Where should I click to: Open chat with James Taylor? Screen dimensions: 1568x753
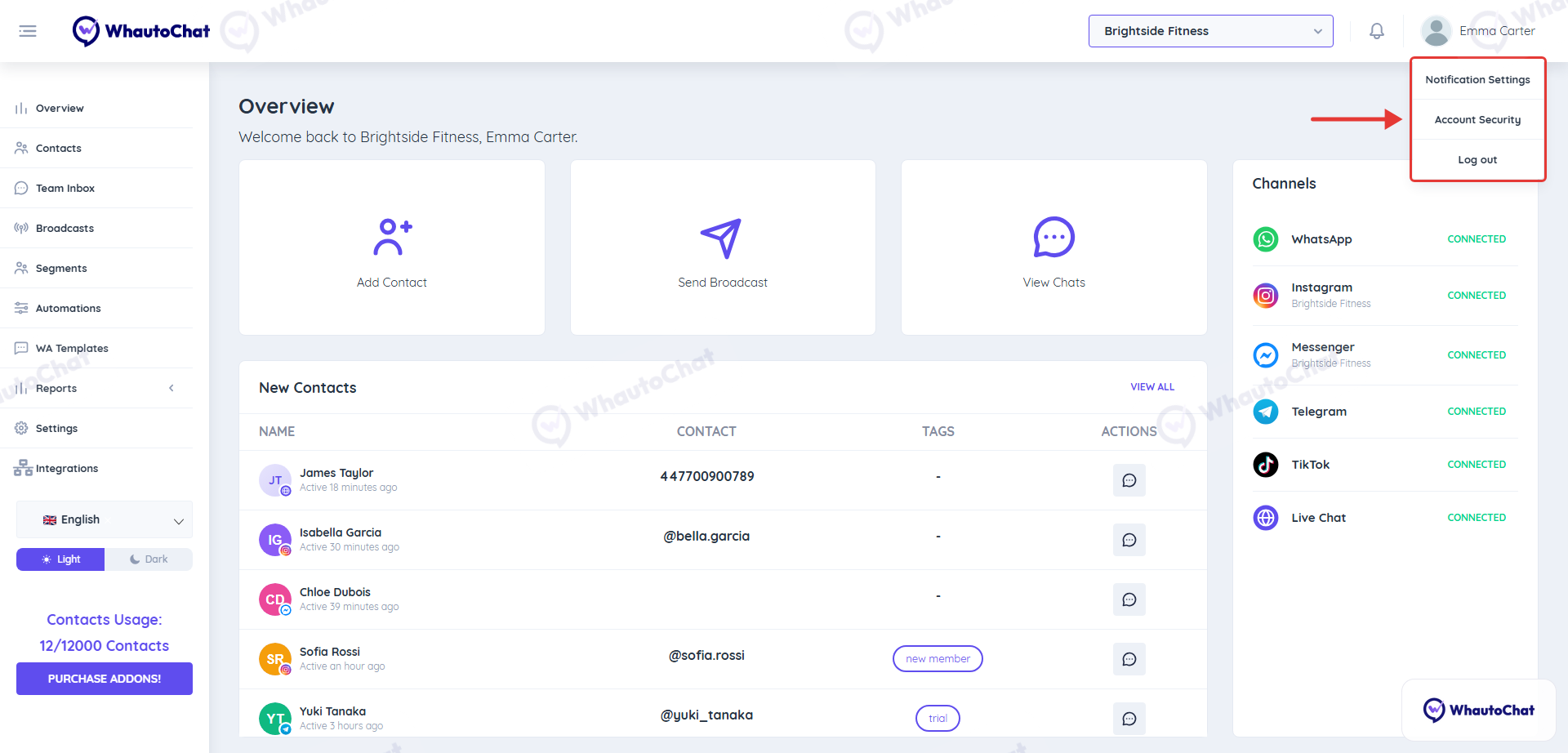point(1129,480)
